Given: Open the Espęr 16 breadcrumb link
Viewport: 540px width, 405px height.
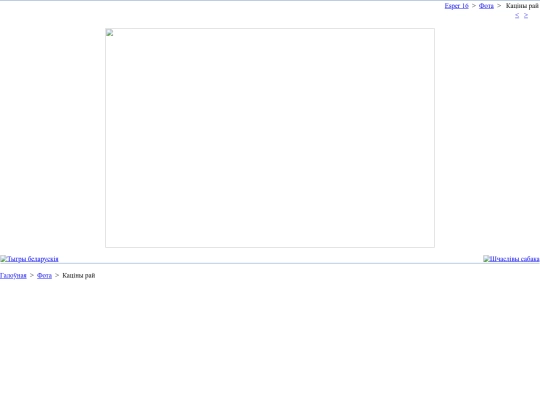Looking at the screenshot, I should (456, 6).
